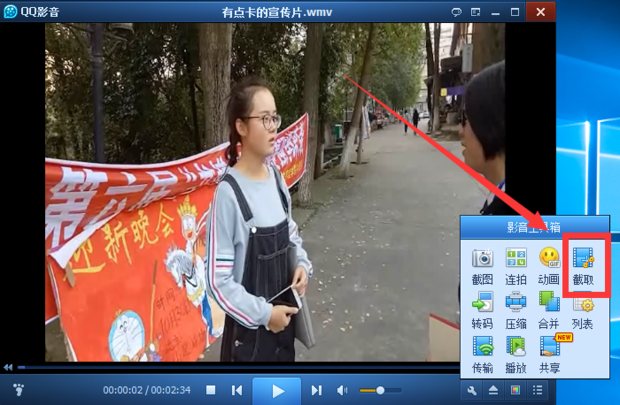Open the 转码 transcode tool
This screenshot has width=620, height=405.
[x=482, y=308]
